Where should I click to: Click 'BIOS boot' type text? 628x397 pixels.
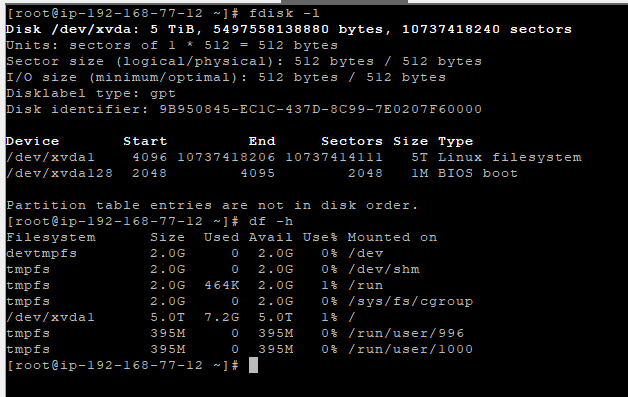tap(477, 173)
